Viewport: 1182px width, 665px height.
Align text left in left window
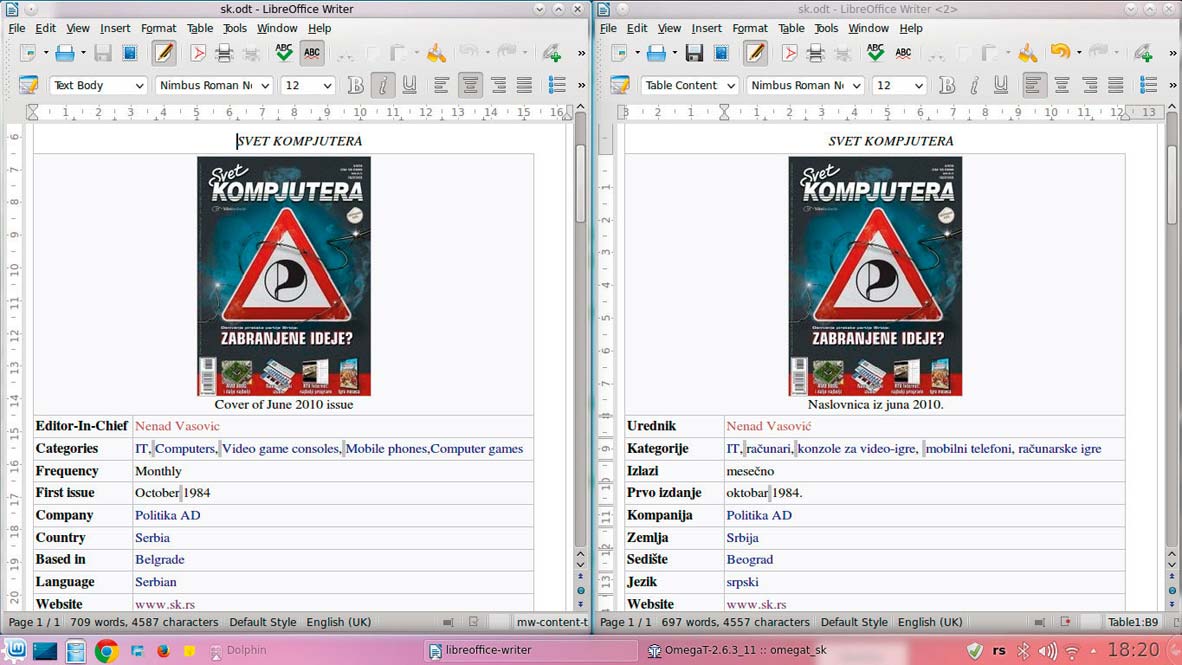(441, 85)
